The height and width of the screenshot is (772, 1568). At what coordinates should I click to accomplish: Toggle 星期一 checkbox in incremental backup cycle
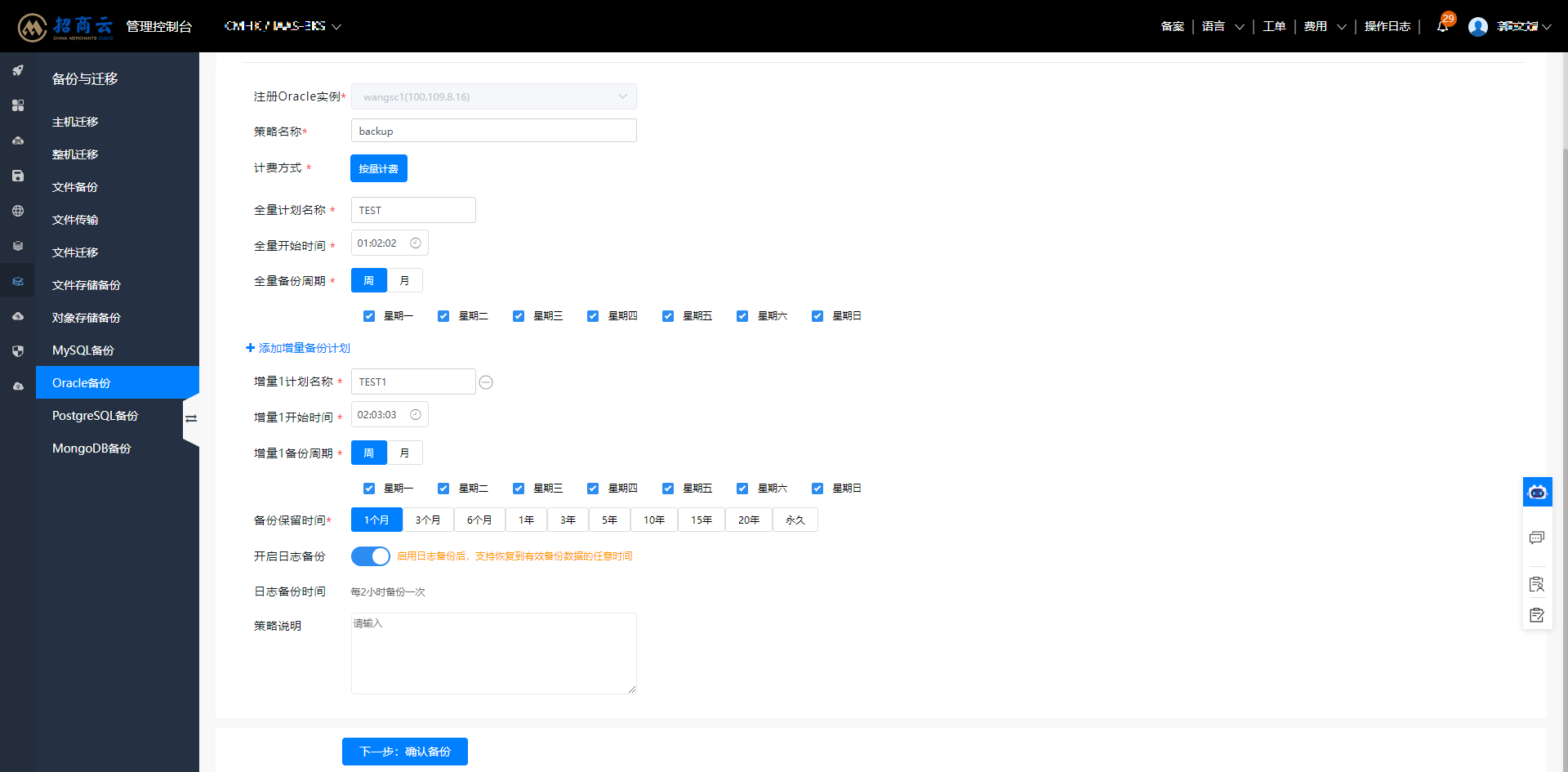coord(369,489)
